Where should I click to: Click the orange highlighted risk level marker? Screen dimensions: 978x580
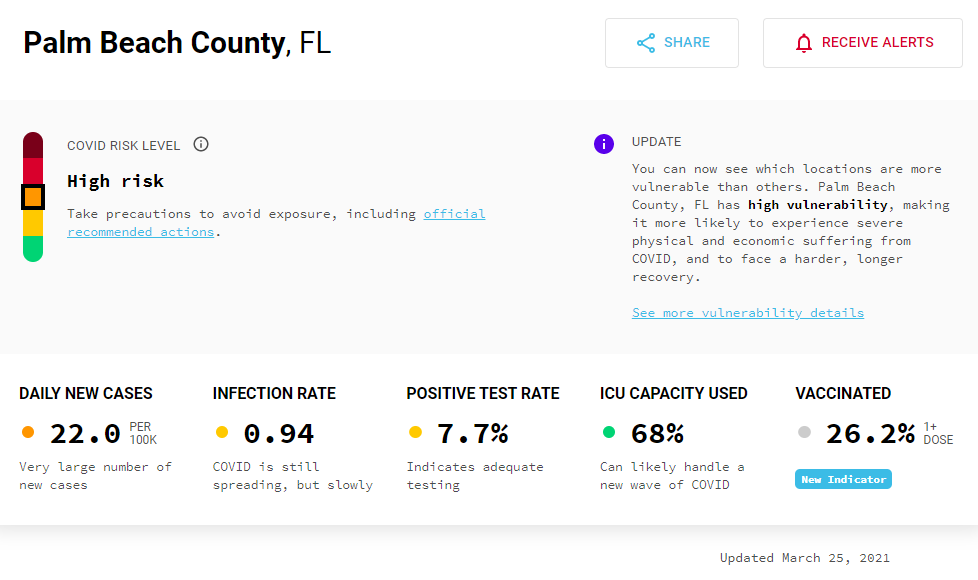tap(33, 196)
